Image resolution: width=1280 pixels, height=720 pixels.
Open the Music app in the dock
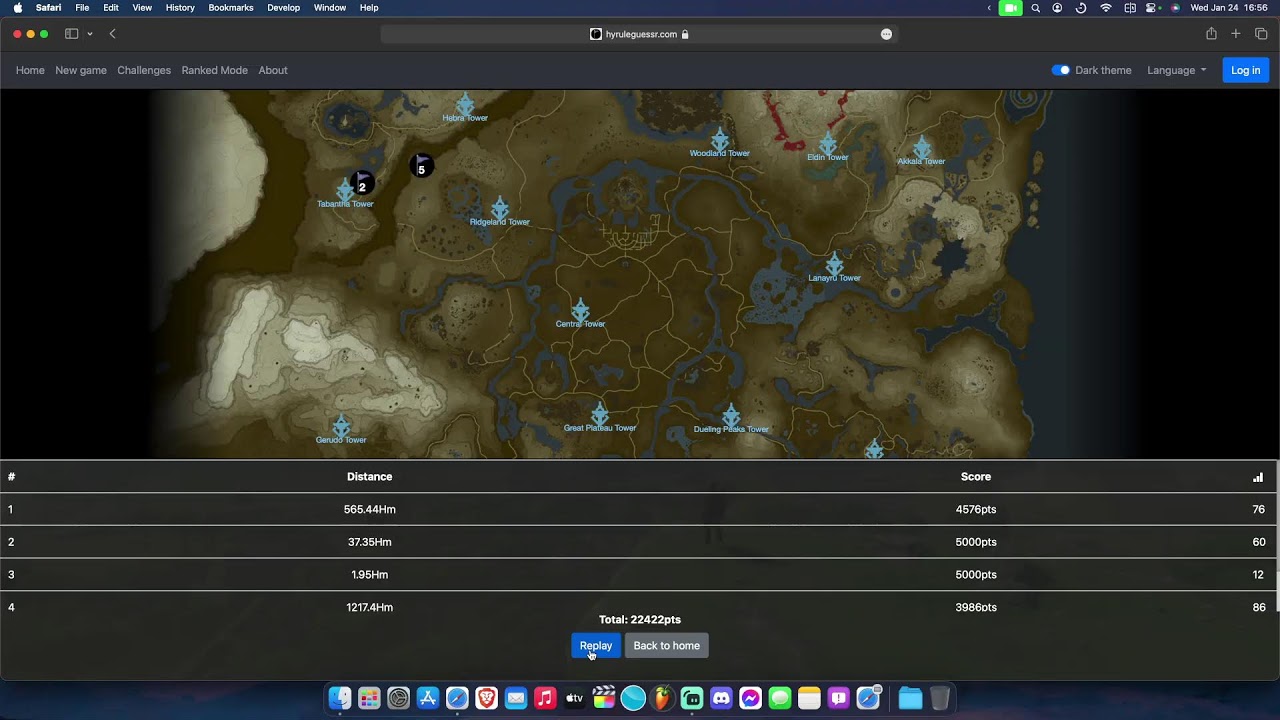(x=545, y=698)
